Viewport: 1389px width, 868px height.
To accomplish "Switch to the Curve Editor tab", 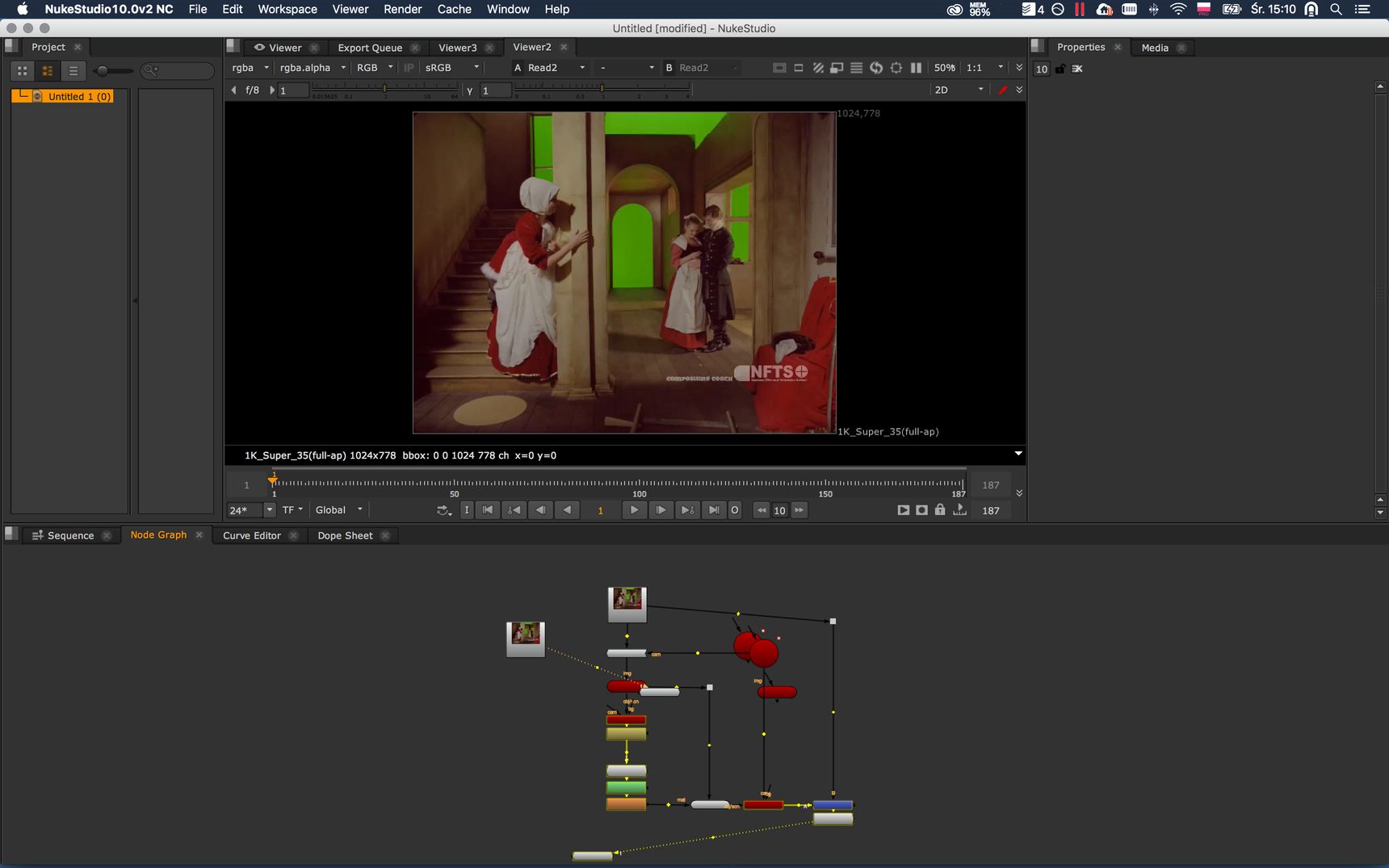I will coord(252,535).
